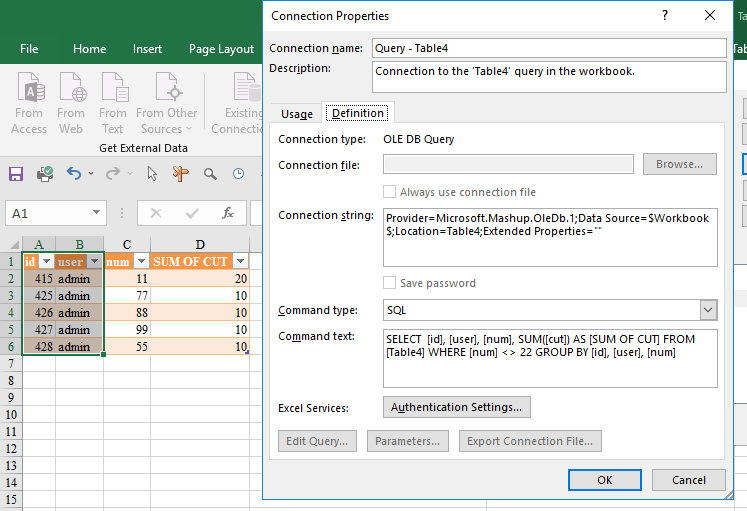Viewport: 747px width, 511px height.
Task: Click the help question mark in dialog title
Action: tap(665, 16)
